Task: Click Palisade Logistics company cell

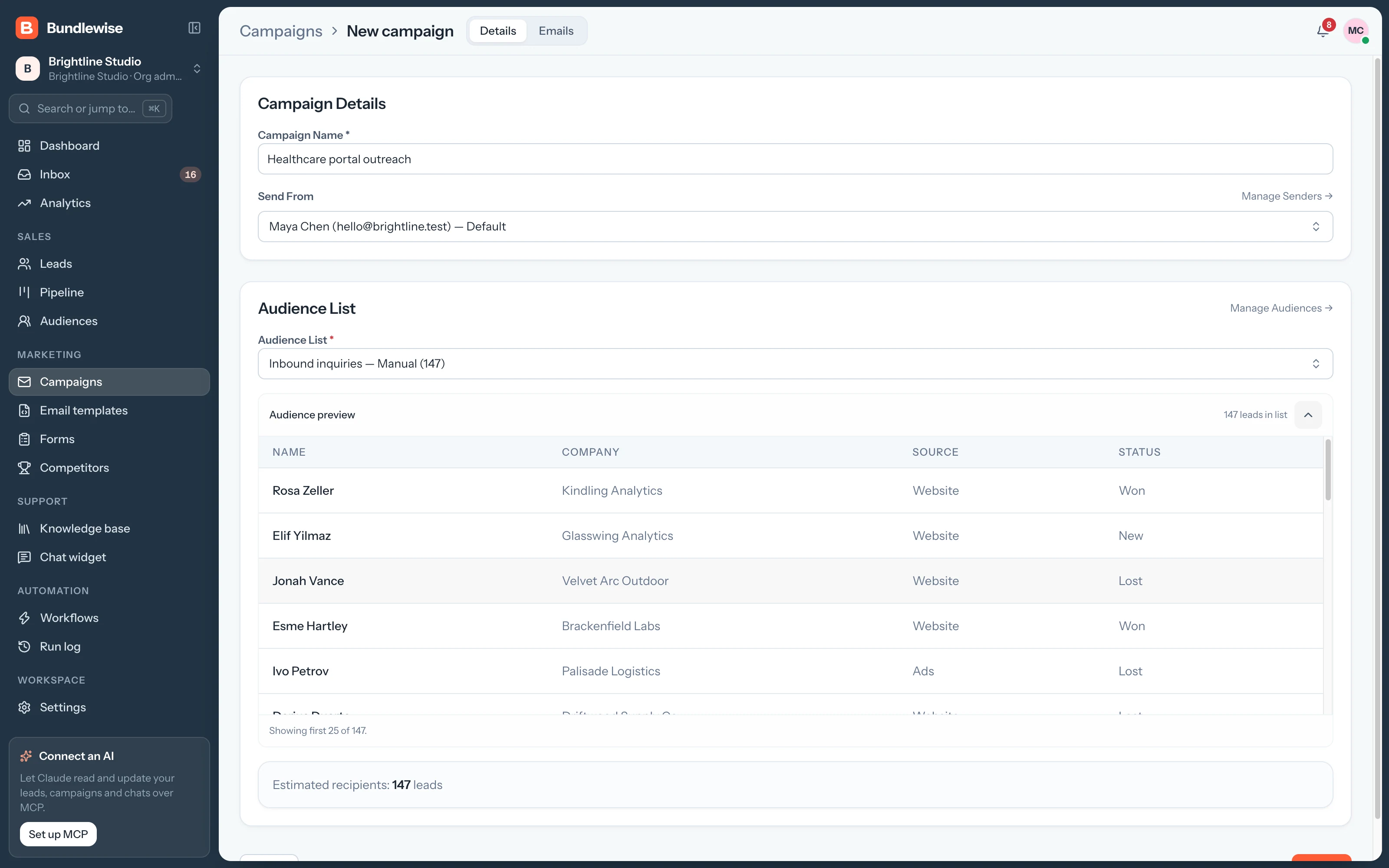Action: (x=611, y=671)
